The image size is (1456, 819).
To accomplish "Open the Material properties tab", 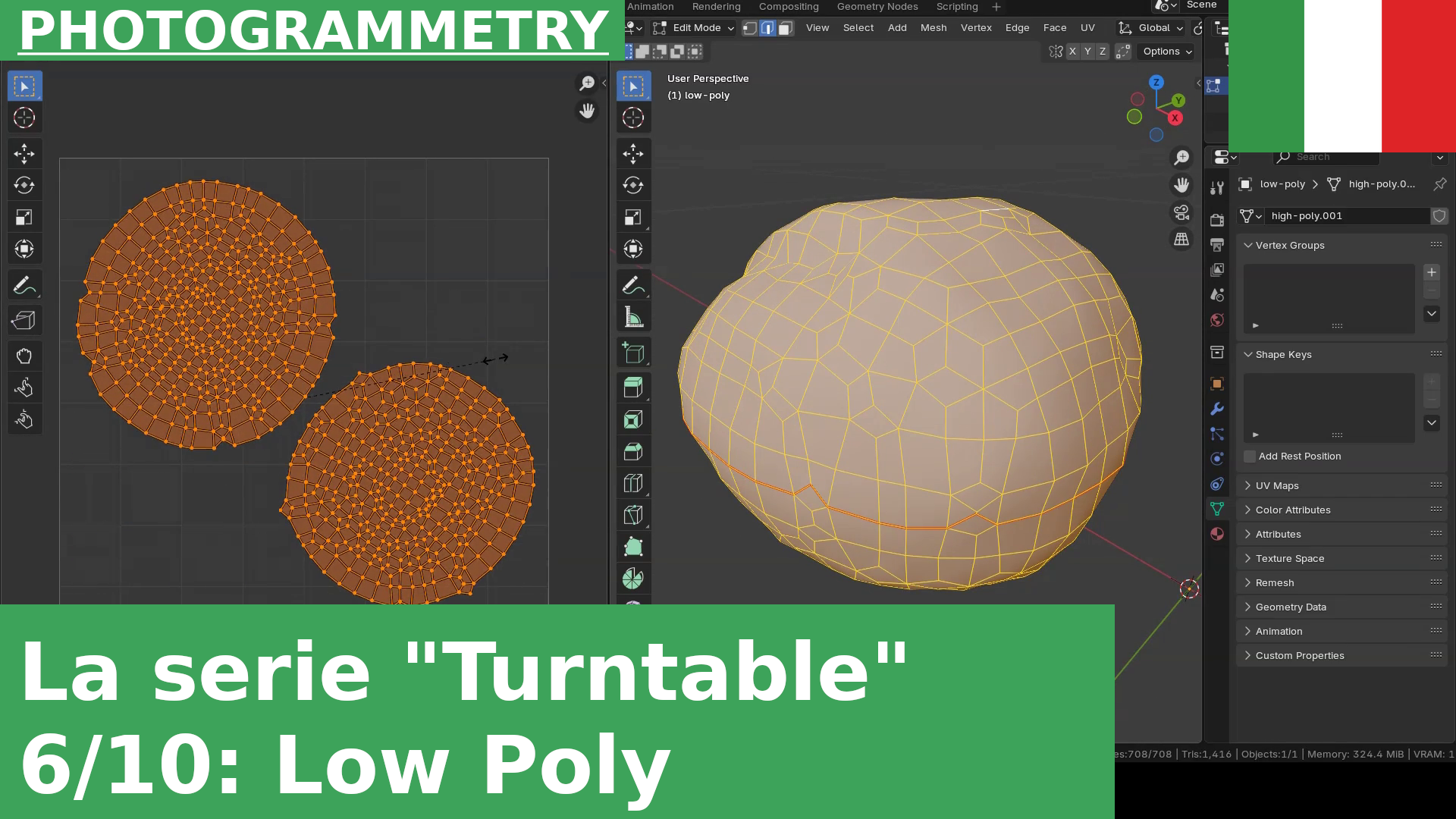I will (1217, 534).
